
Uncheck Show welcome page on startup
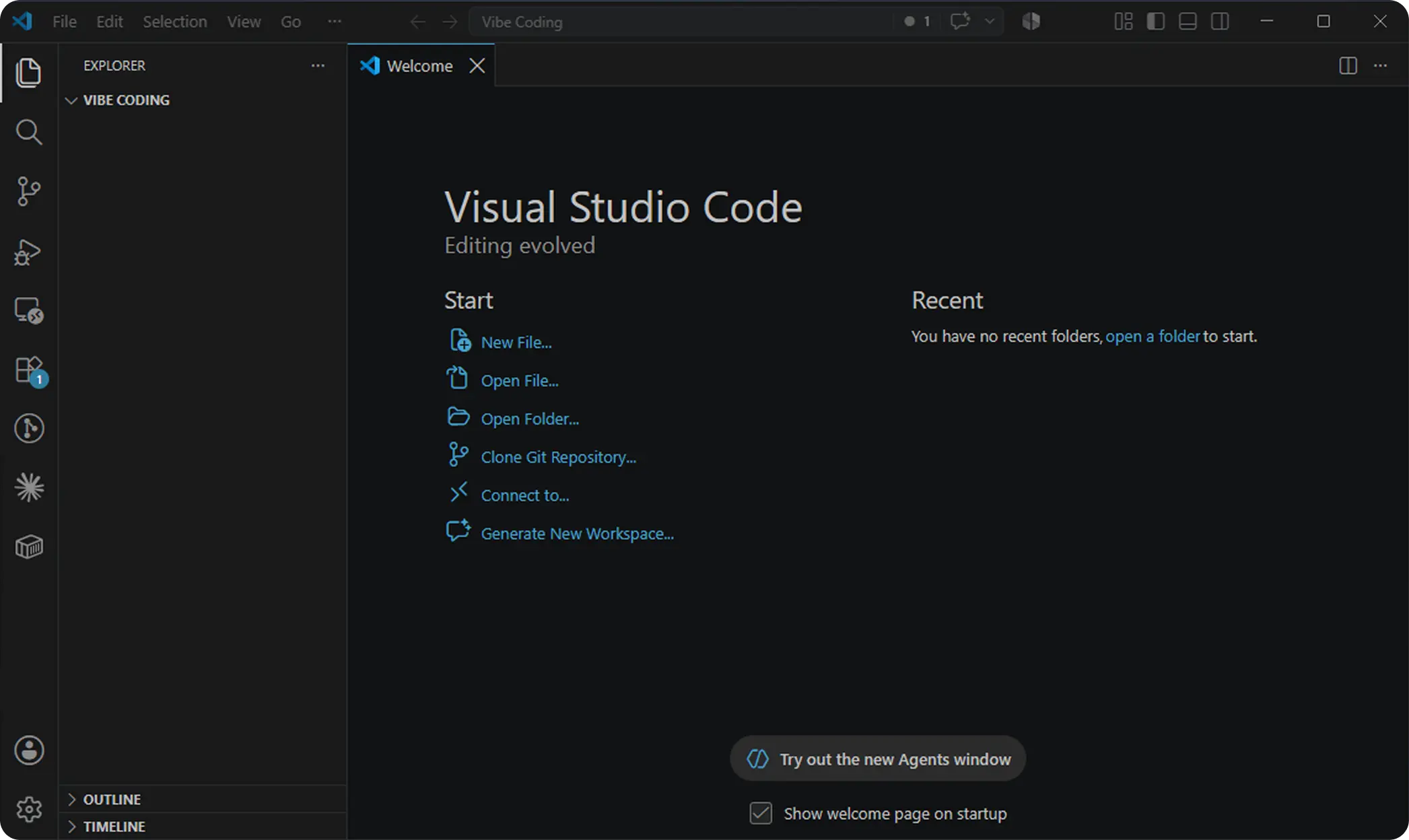click(761, 813)
